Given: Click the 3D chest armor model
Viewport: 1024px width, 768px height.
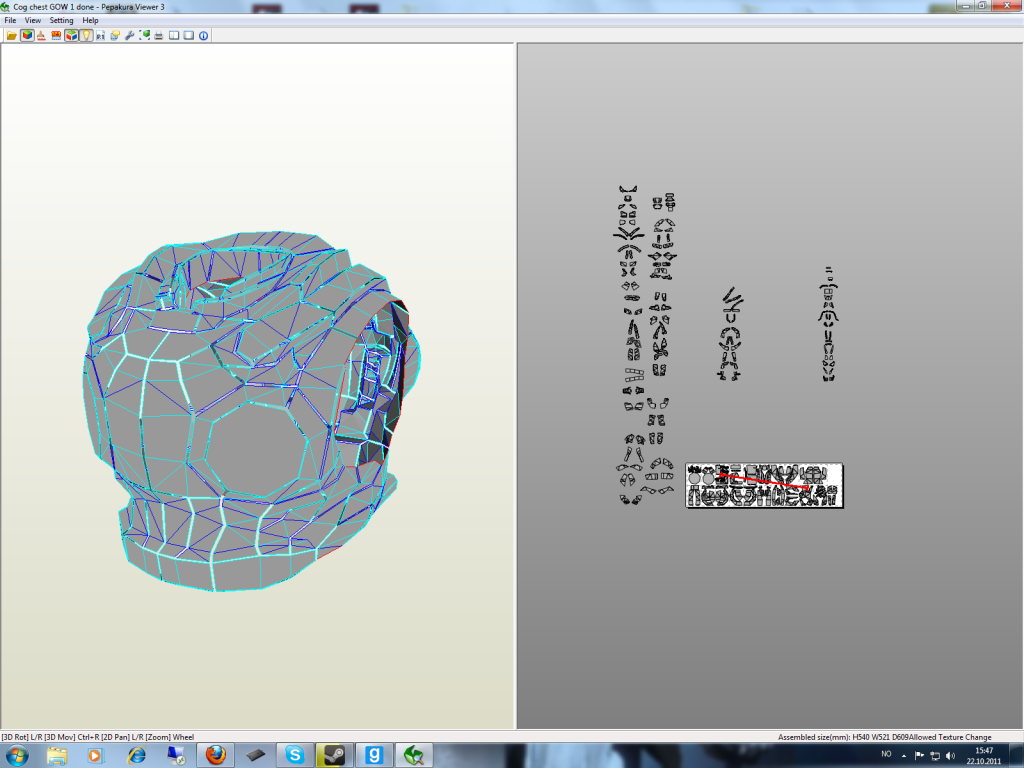Looking at the screenshot, I should click(251, 411).
